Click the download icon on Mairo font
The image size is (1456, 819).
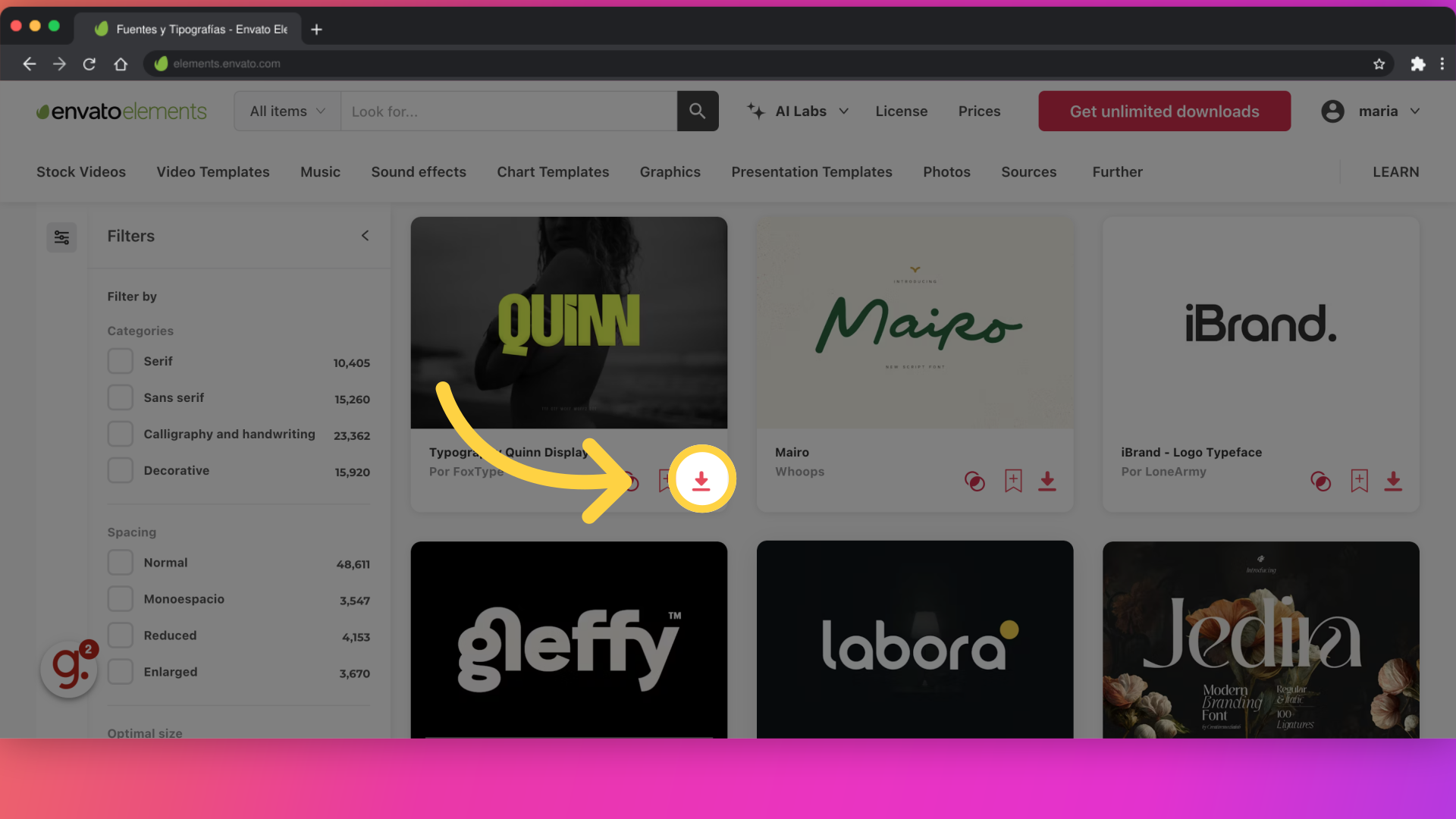pyautogui.click(x=1047, y=481)
